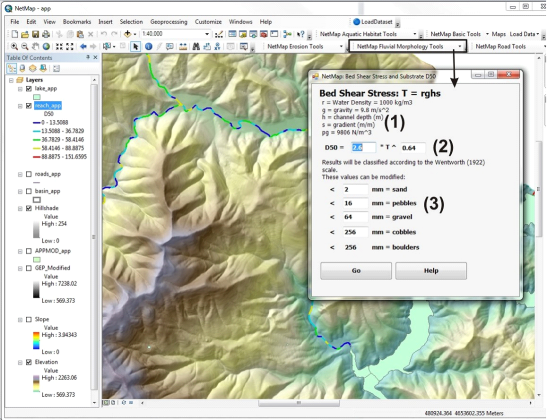
Task: Select the Pan hand tool
Action: 35,46
